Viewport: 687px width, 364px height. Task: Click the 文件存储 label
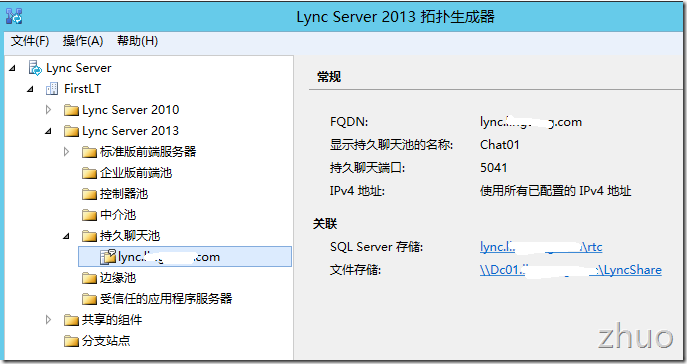pos(355,270)
